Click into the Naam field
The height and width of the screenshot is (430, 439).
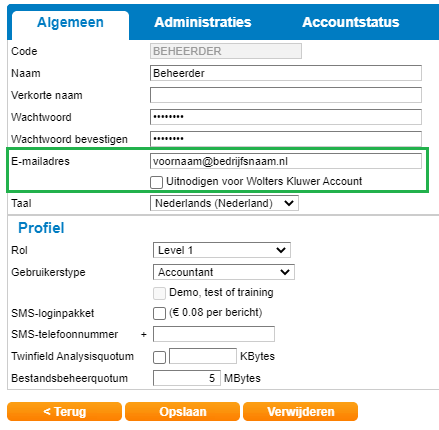point(286,73)
